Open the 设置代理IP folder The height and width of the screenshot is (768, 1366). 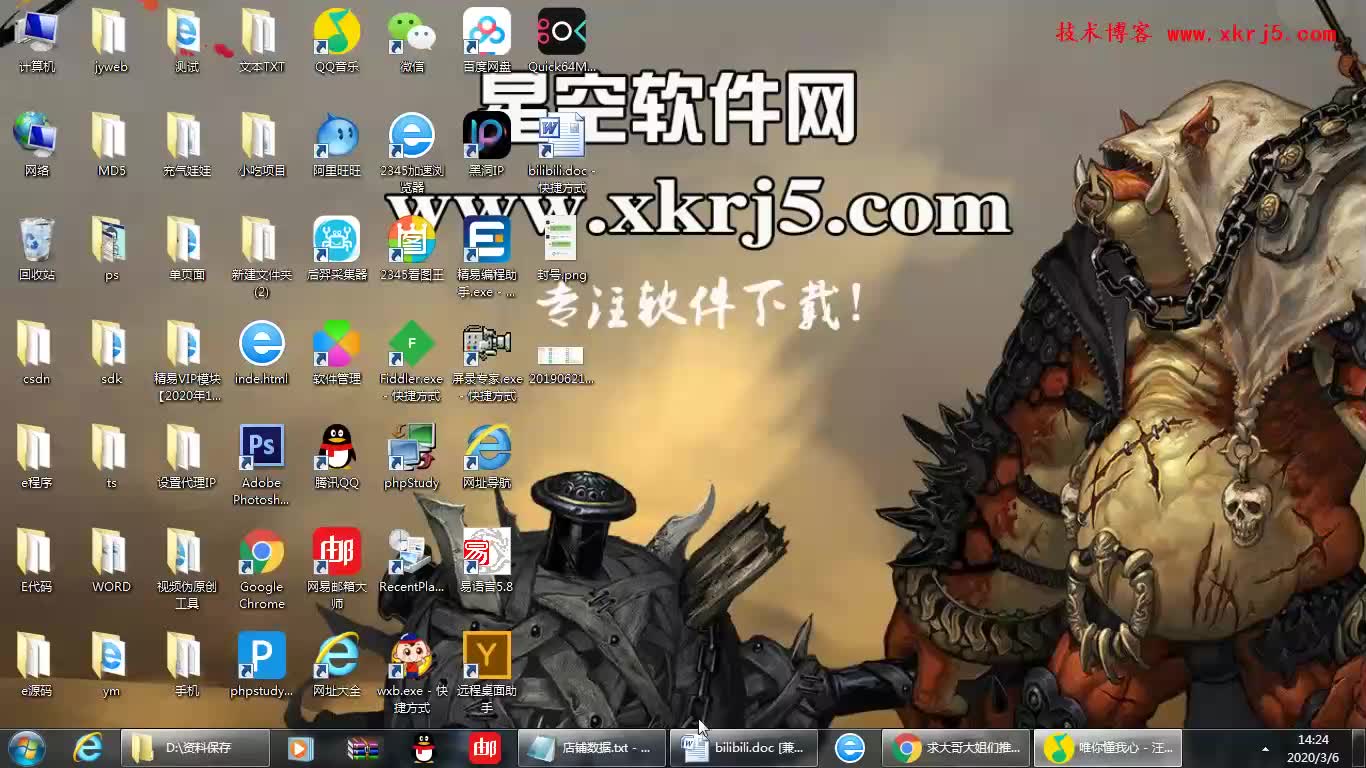tap(186, 456)
